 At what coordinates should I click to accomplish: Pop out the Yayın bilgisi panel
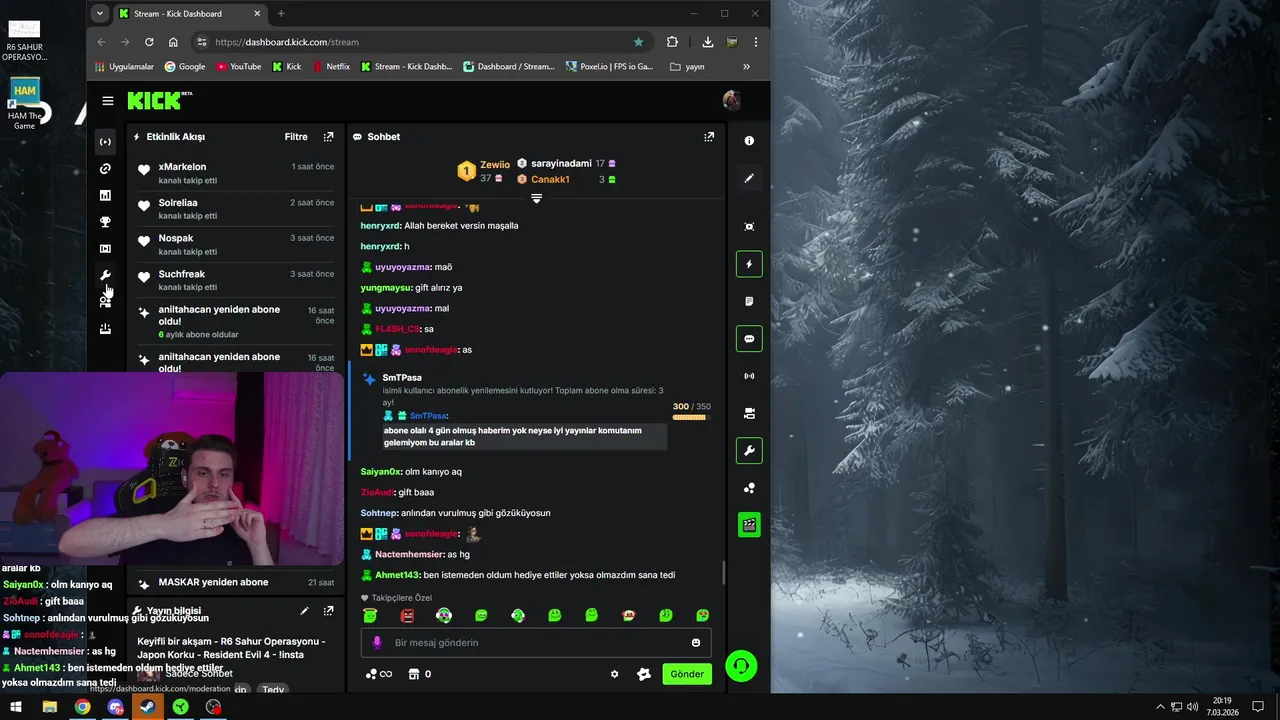328,610
